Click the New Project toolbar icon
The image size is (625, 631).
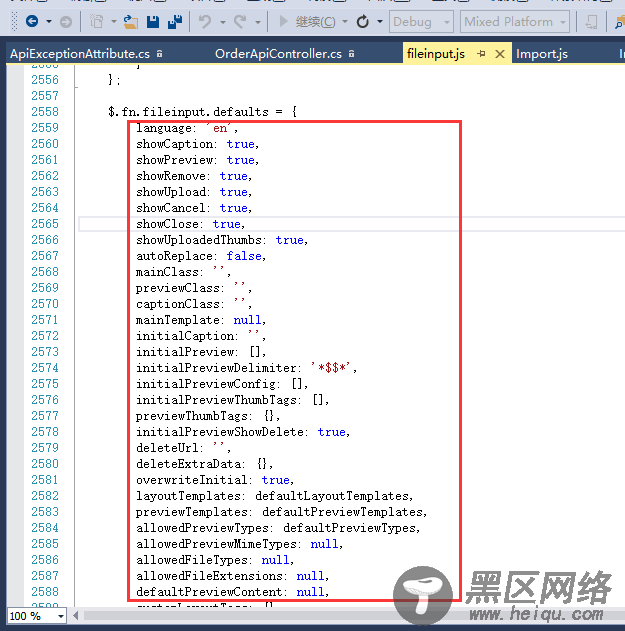click(x=97, y=21)
